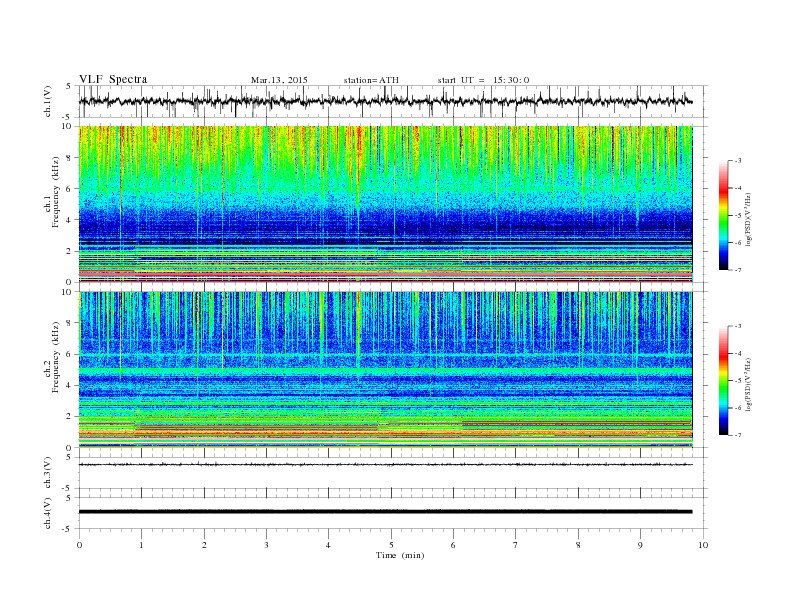This screenshot has width=792, height=612.
Task: Click the "10" kHz tick of ch.2 spectrogram
Action: coord(68,292)
